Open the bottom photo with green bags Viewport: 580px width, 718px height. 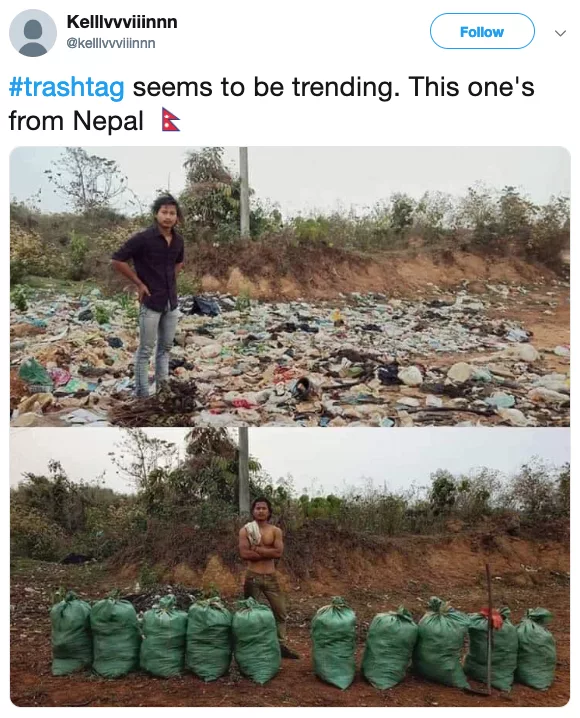point(290,567)
